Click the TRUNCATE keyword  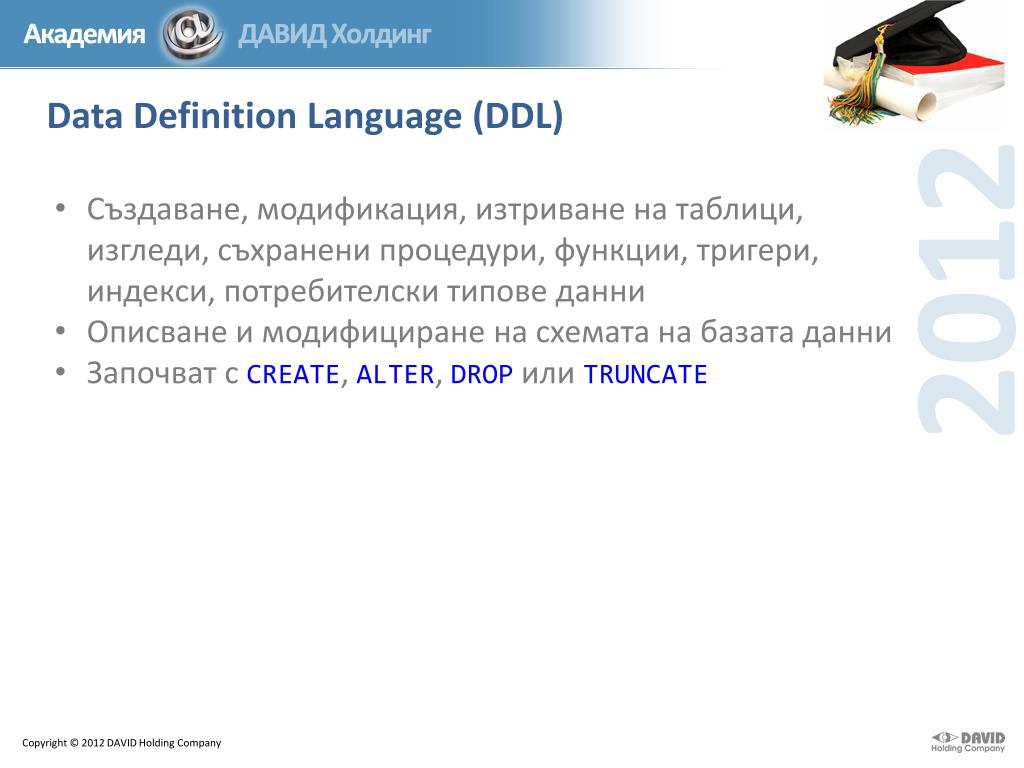[645, 374]
